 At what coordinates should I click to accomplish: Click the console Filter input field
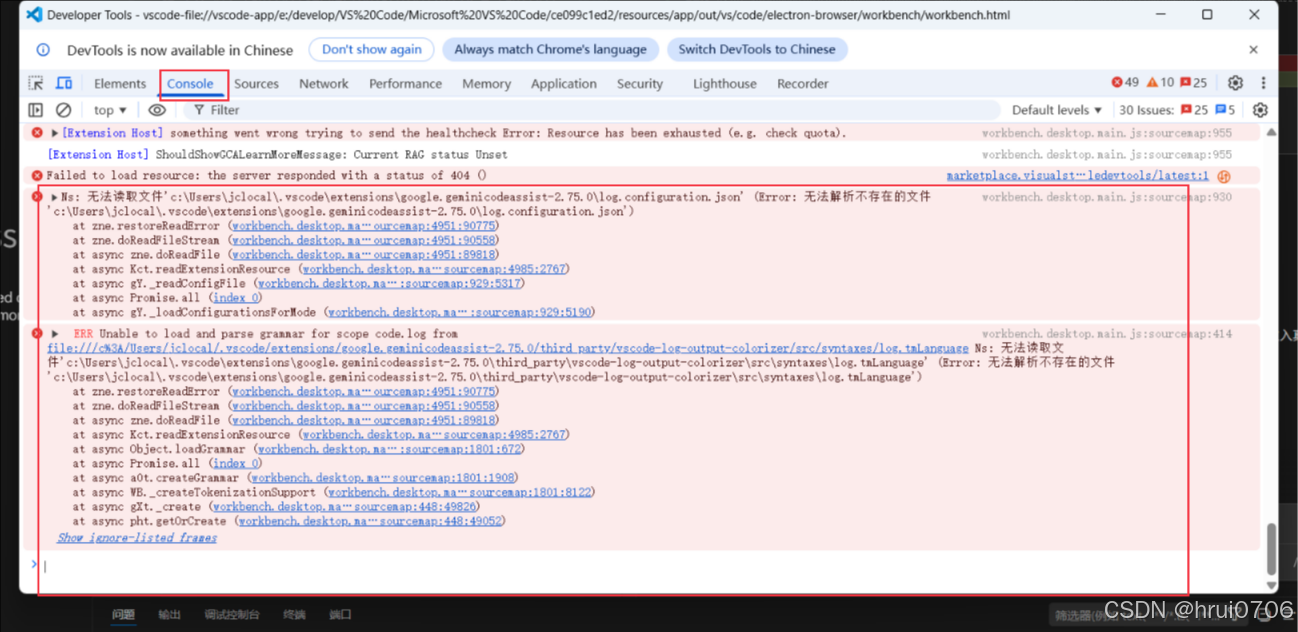tap(592, 110)
